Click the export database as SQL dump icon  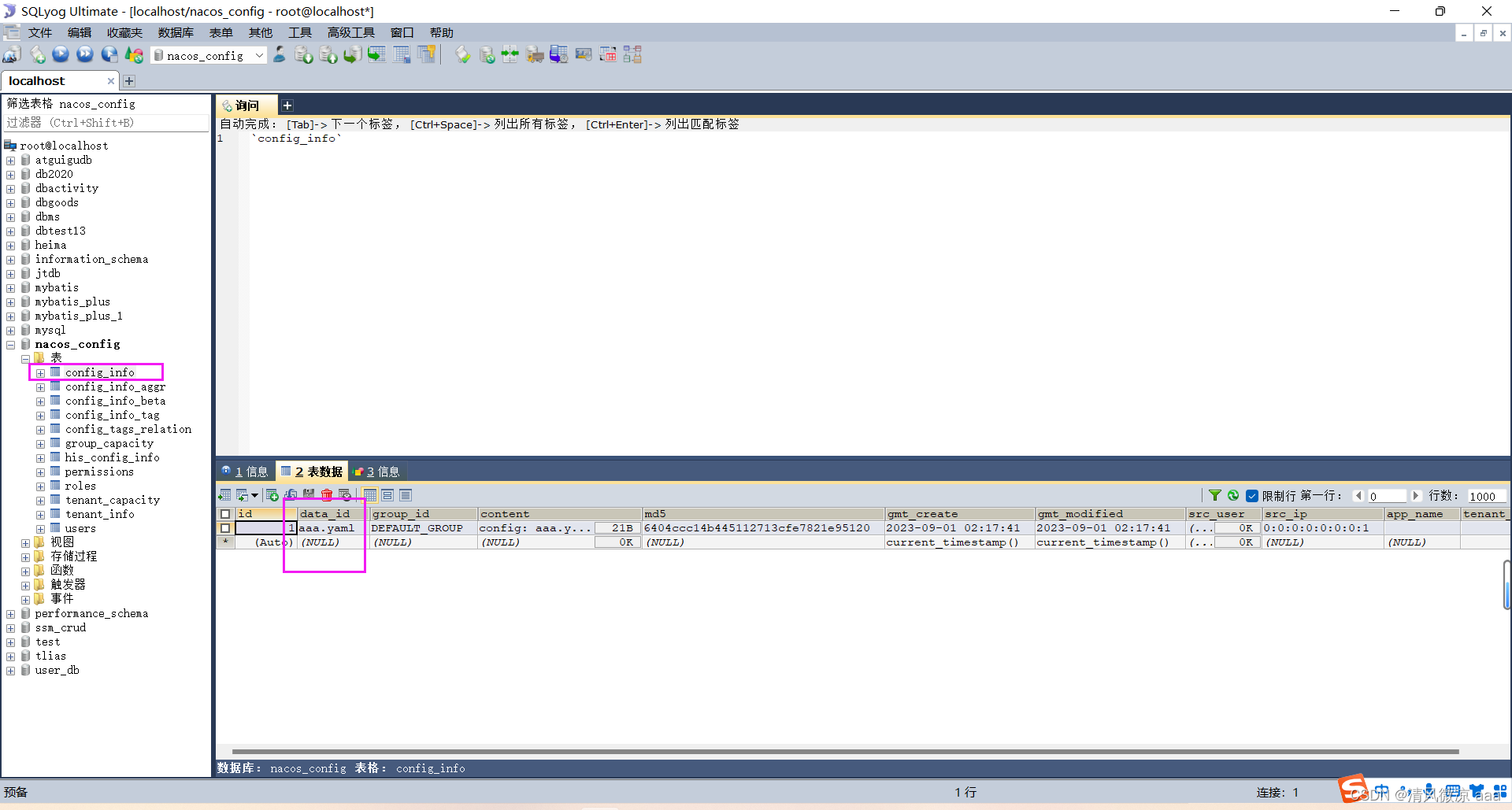304,54
